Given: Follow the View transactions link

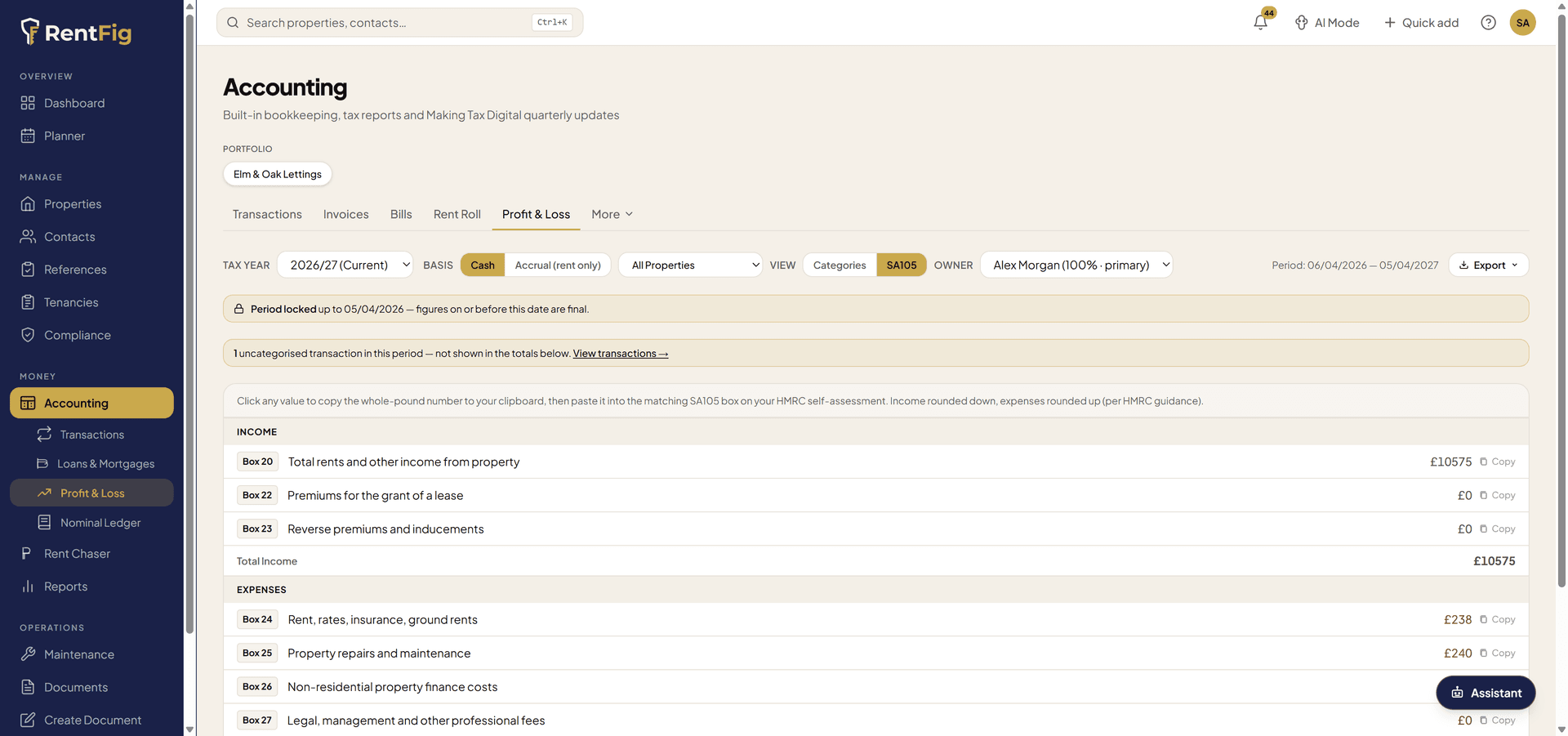Looking at the screenshot, I should (621, 354).
